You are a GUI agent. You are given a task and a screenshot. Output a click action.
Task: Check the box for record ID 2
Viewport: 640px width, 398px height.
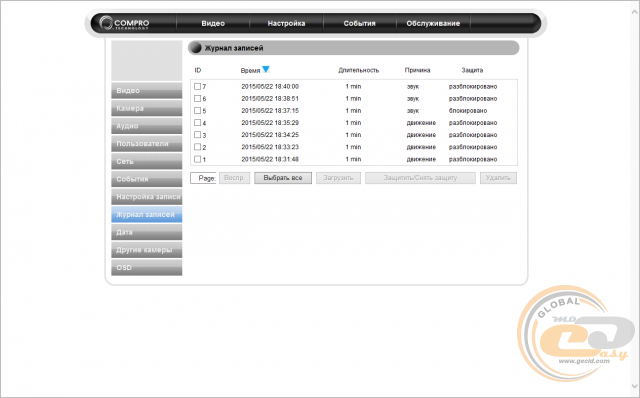click(198, 147)
